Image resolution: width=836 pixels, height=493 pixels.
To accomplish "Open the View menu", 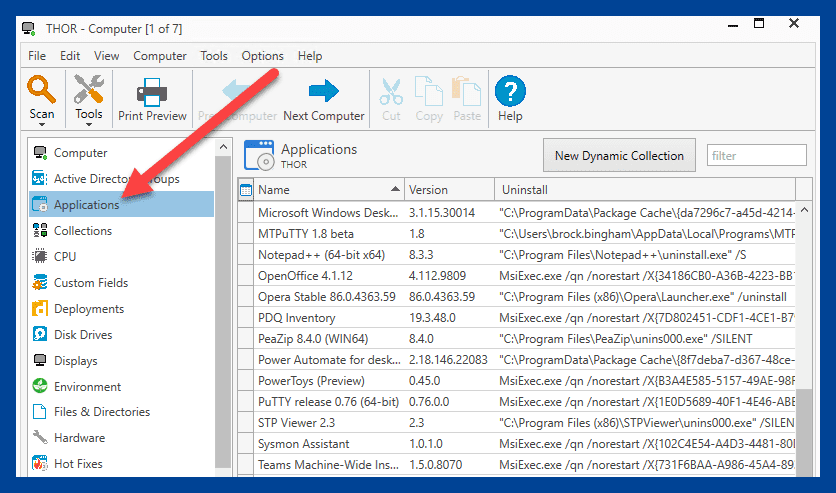I will 107,56.
